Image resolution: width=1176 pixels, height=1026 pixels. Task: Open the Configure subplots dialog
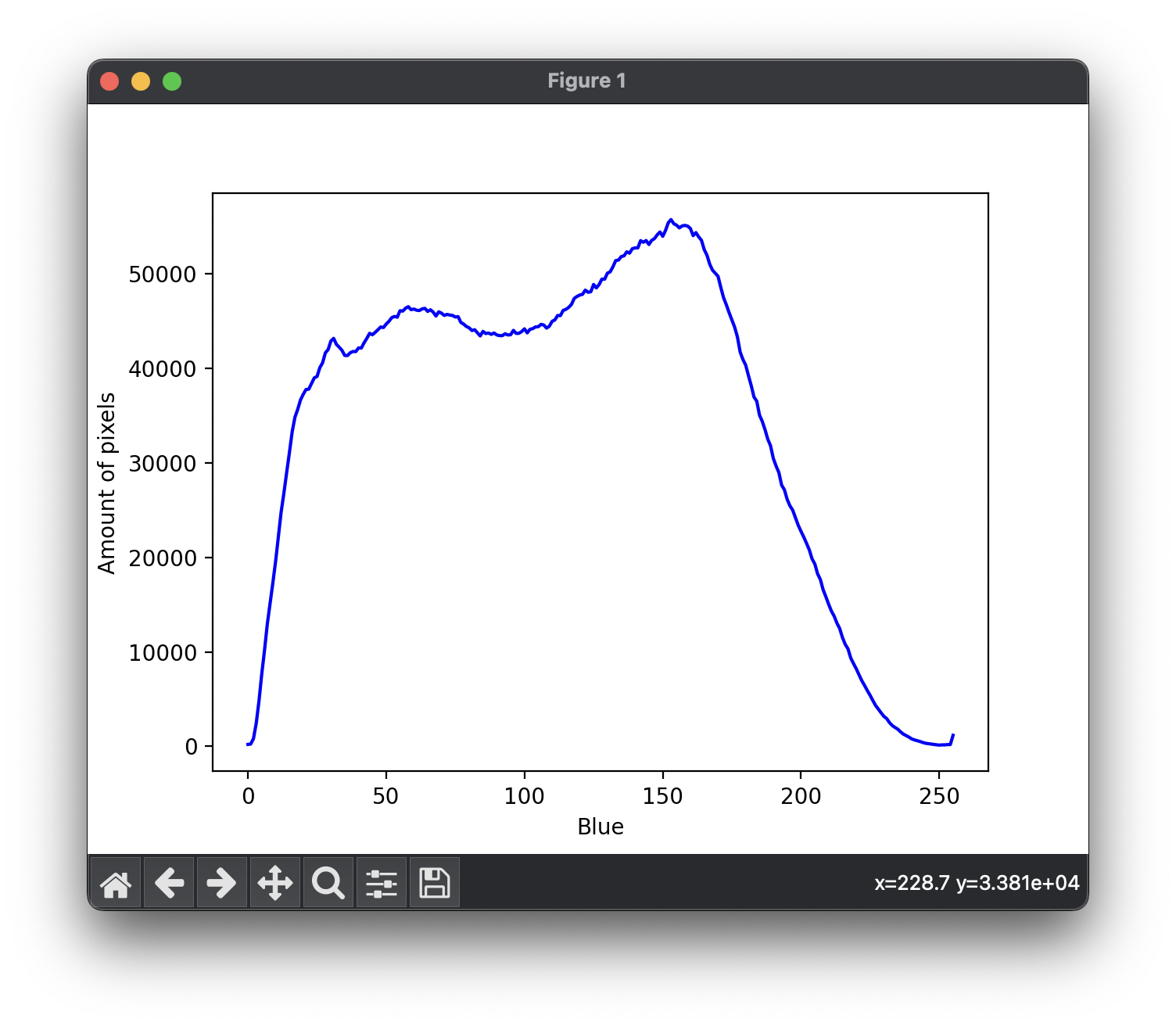pyautogui.click(x=382, y=883)
